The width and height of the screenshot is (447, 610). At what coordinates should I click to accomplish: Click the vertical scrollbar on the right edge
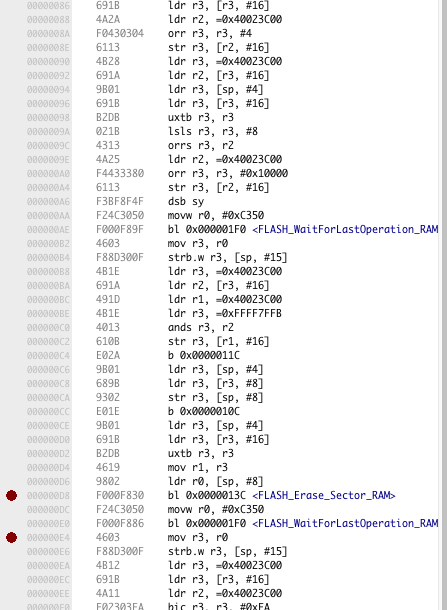(x=444, y=305)
